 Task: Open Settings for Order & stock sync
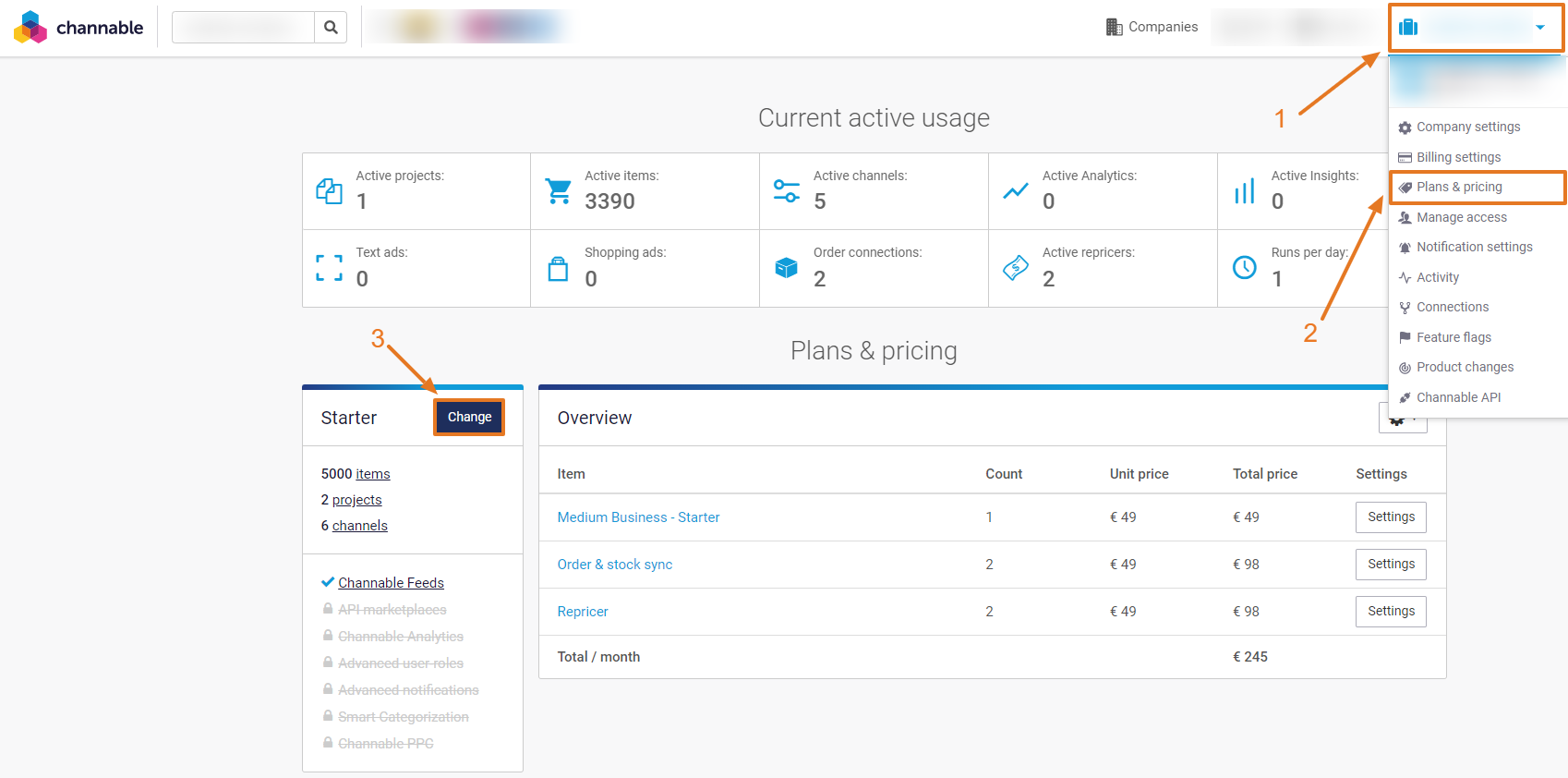1391,565
